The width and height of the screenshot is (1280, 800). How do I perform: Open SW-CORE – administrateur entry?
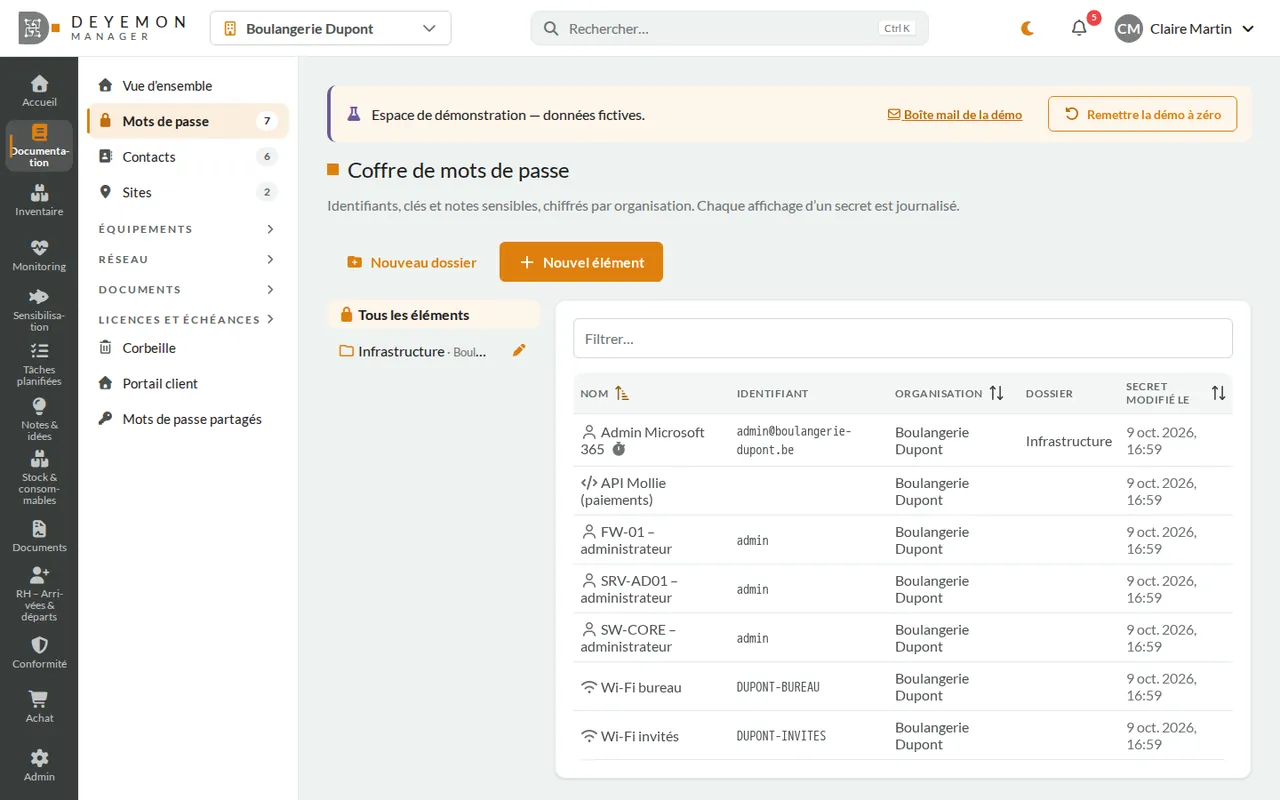pyautogui.click(x=628, y=638)
